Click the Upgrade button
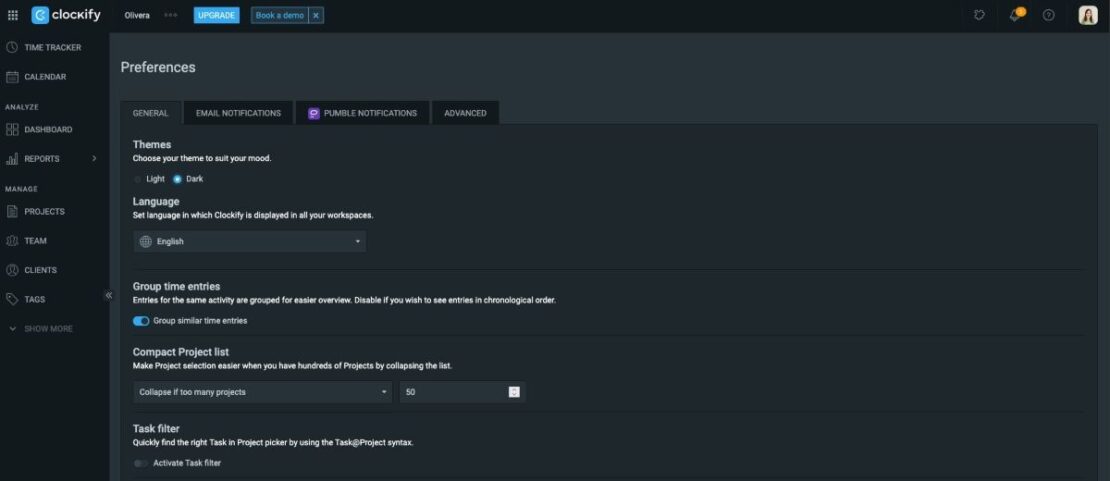 click(x=217, y=15)
